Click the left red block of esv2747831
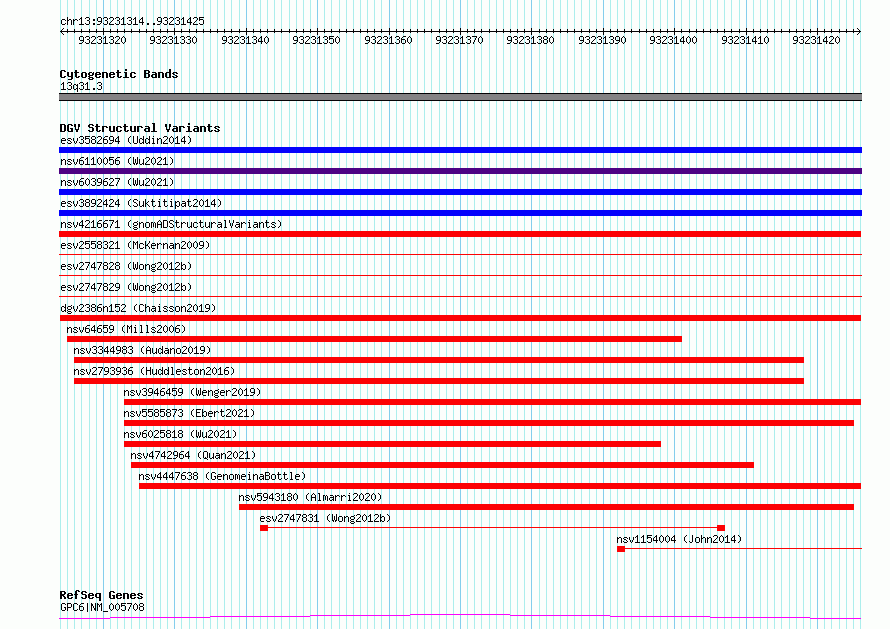The image size is (890, 629). coord(264,528)
